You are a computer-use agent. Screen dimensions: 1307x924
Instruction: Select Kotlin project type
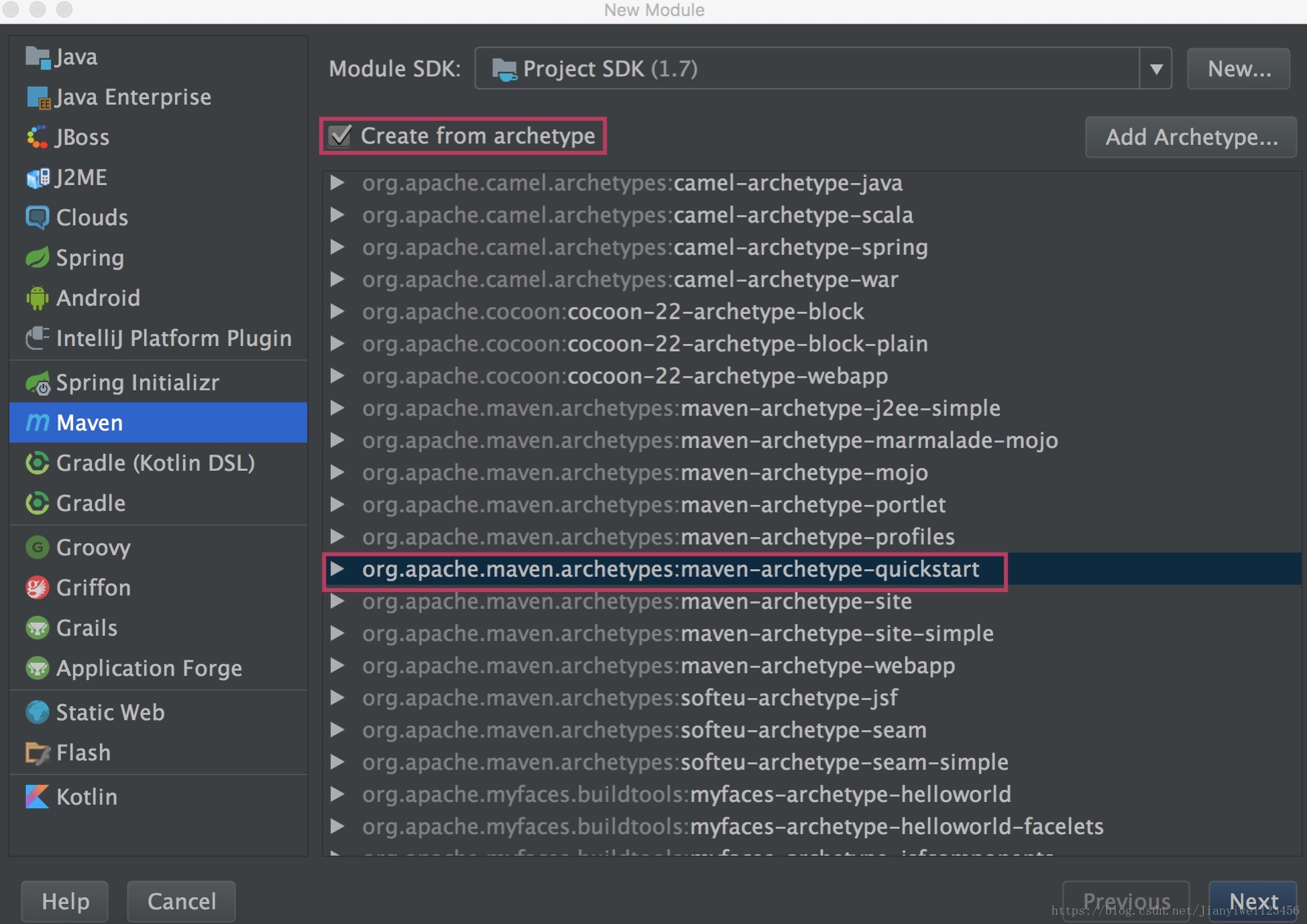pos(158,797)
